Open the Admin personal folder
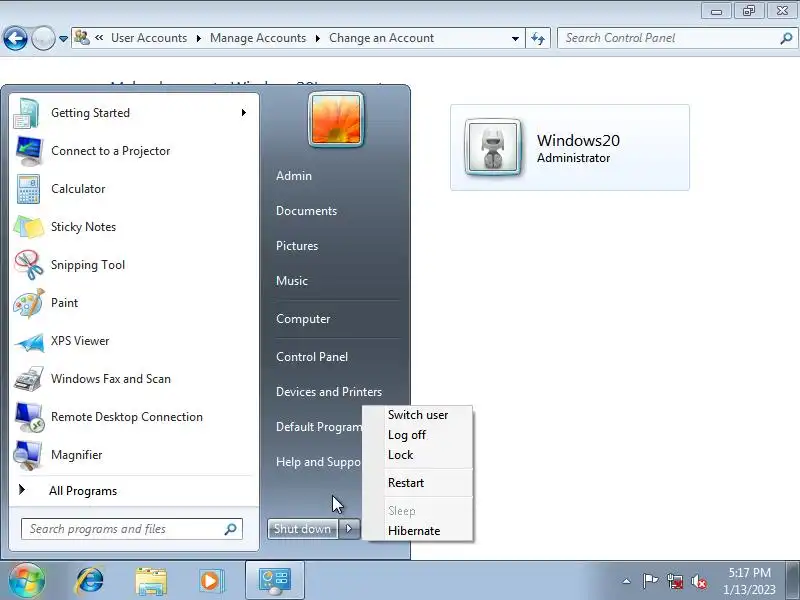This screenshot has width=800, height=600. [294, 176]
